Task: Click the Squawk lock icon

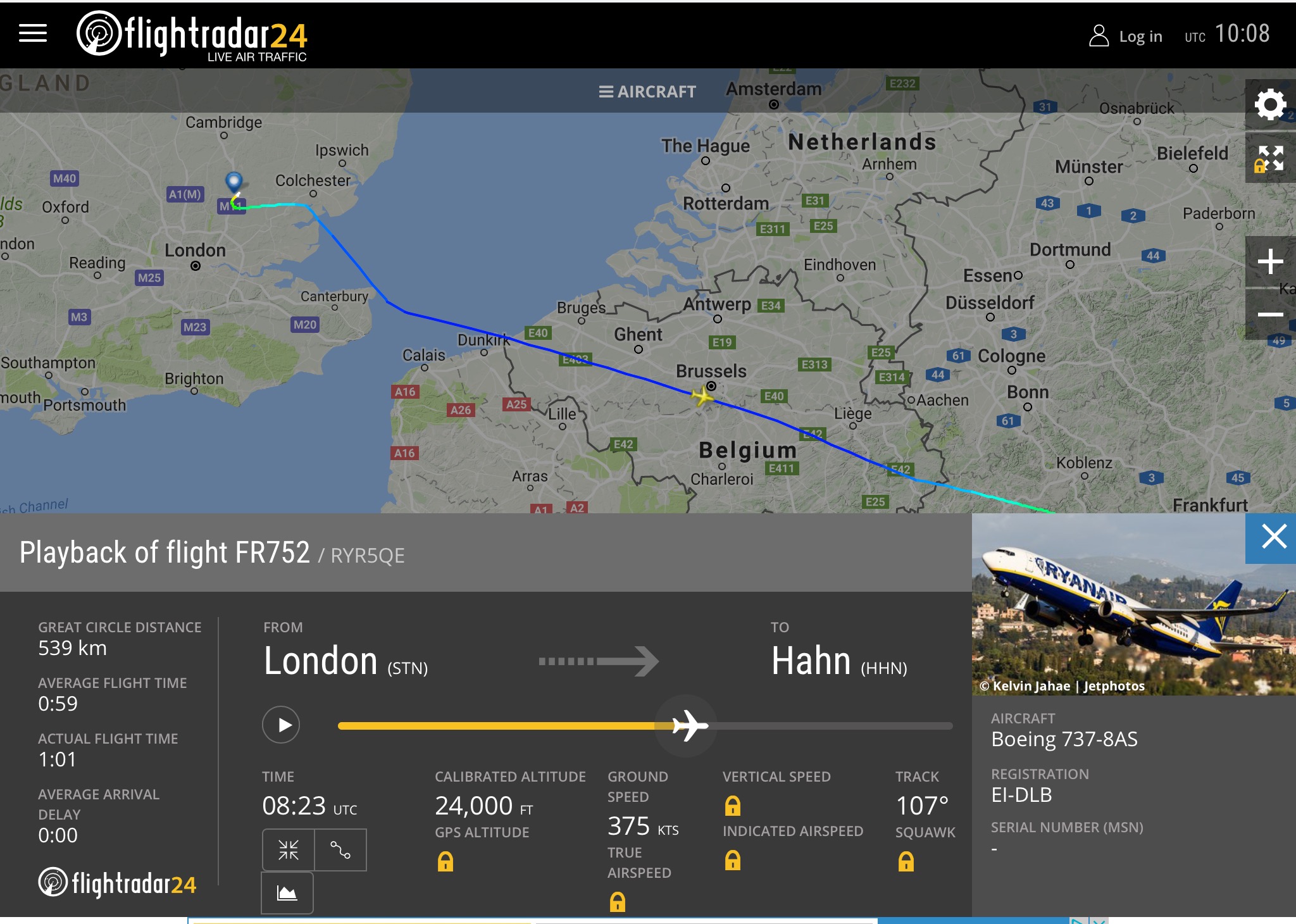Action: click(x=906, y=861)
